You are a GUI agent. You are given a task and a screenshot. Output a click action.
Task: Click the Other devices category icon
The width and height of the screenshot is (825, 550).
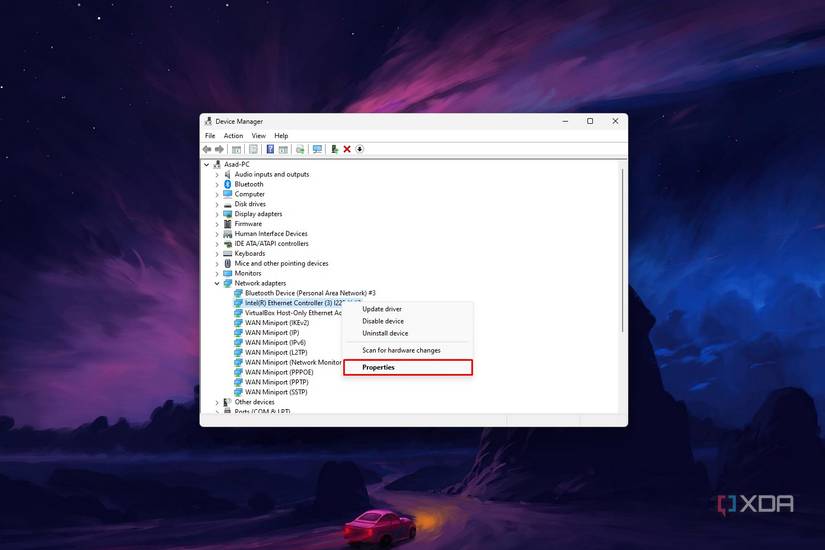[227, 402]
